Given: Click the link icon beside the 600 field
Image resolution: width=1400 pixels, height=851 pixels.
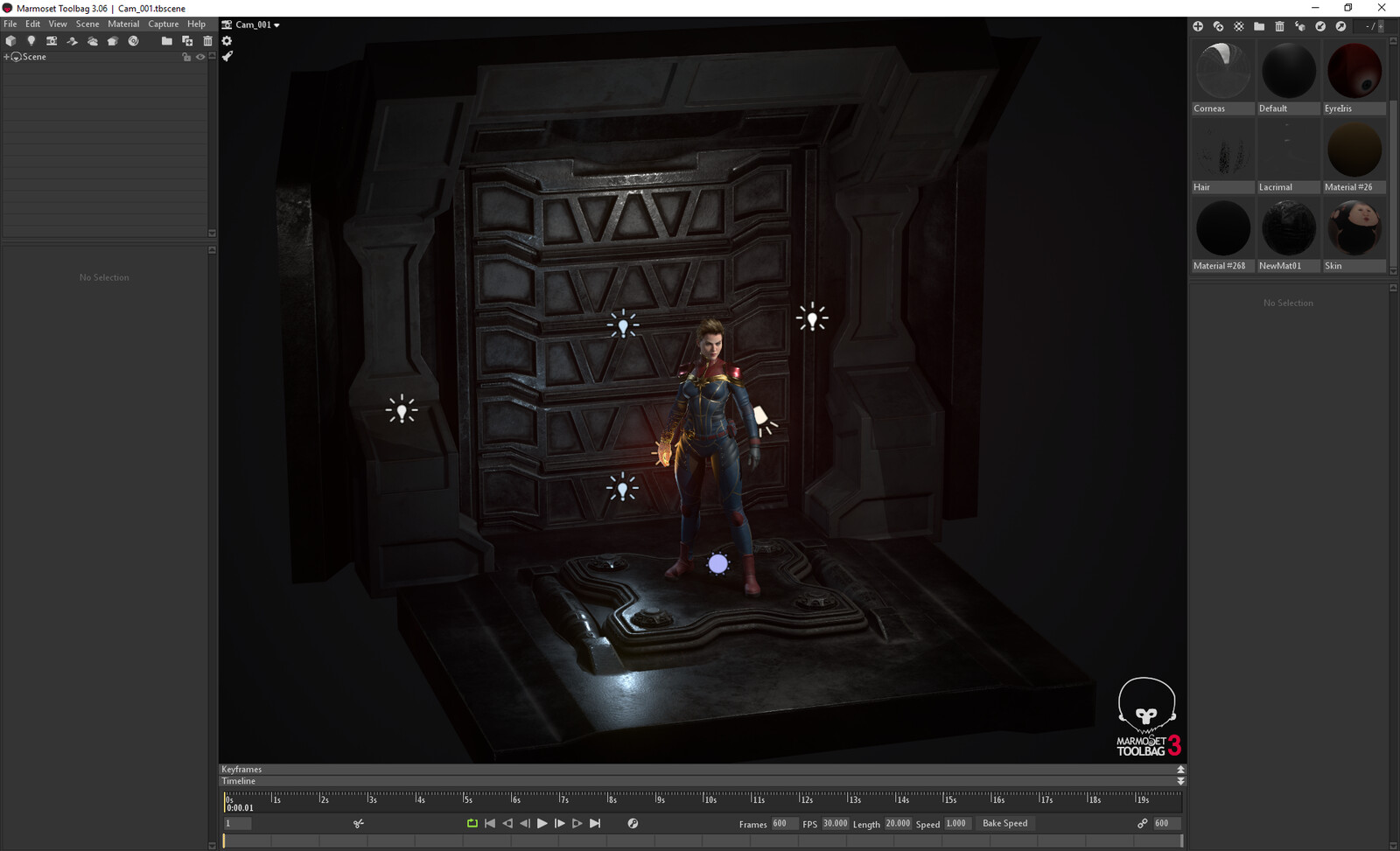Looking at the screenshot, I should pyautogui.click(x=1142, y=823).
